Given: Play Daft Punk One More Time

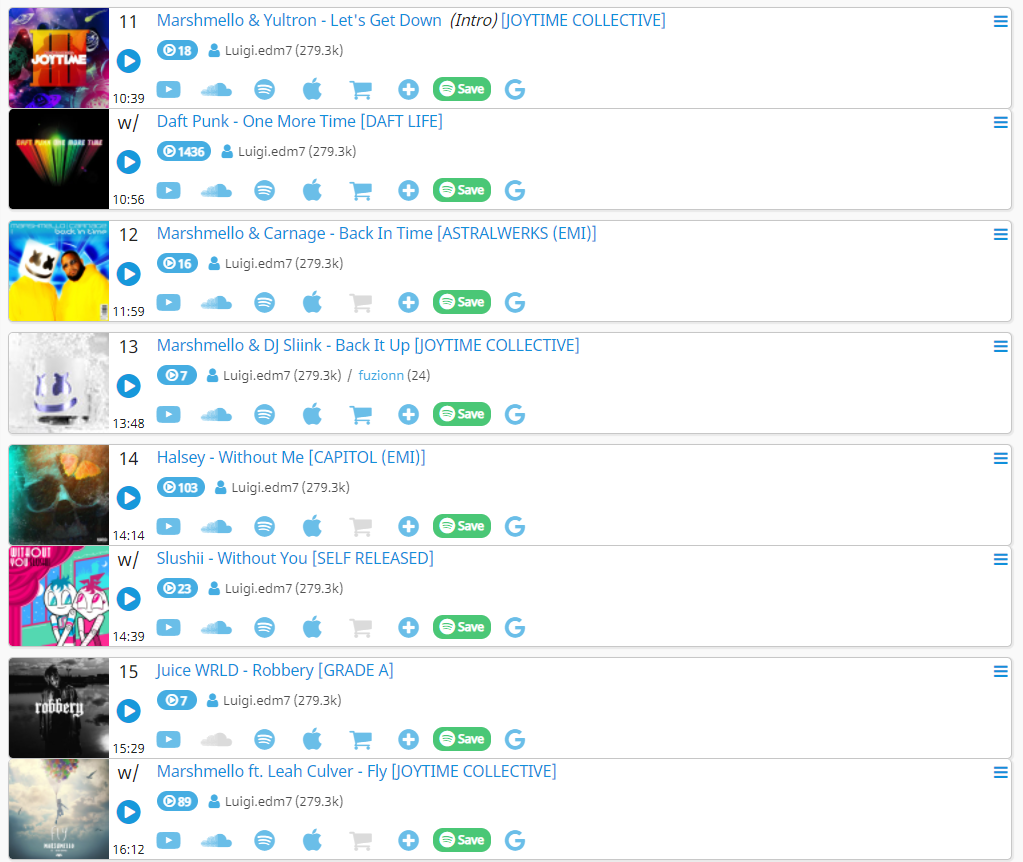Looking at the screenshot, I should 129,162.
